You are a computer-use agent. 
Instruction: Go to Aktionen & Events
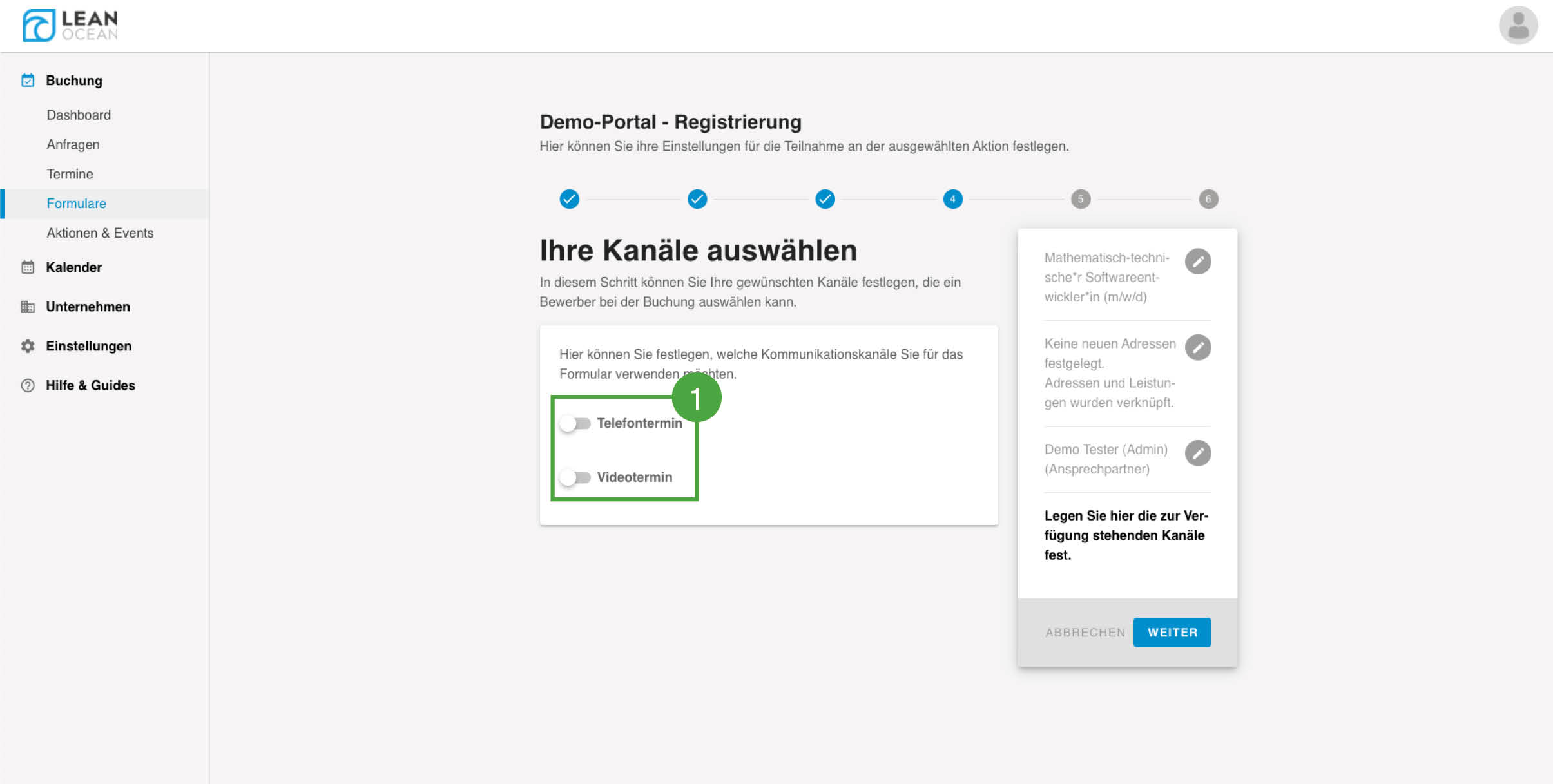point(100,233)
